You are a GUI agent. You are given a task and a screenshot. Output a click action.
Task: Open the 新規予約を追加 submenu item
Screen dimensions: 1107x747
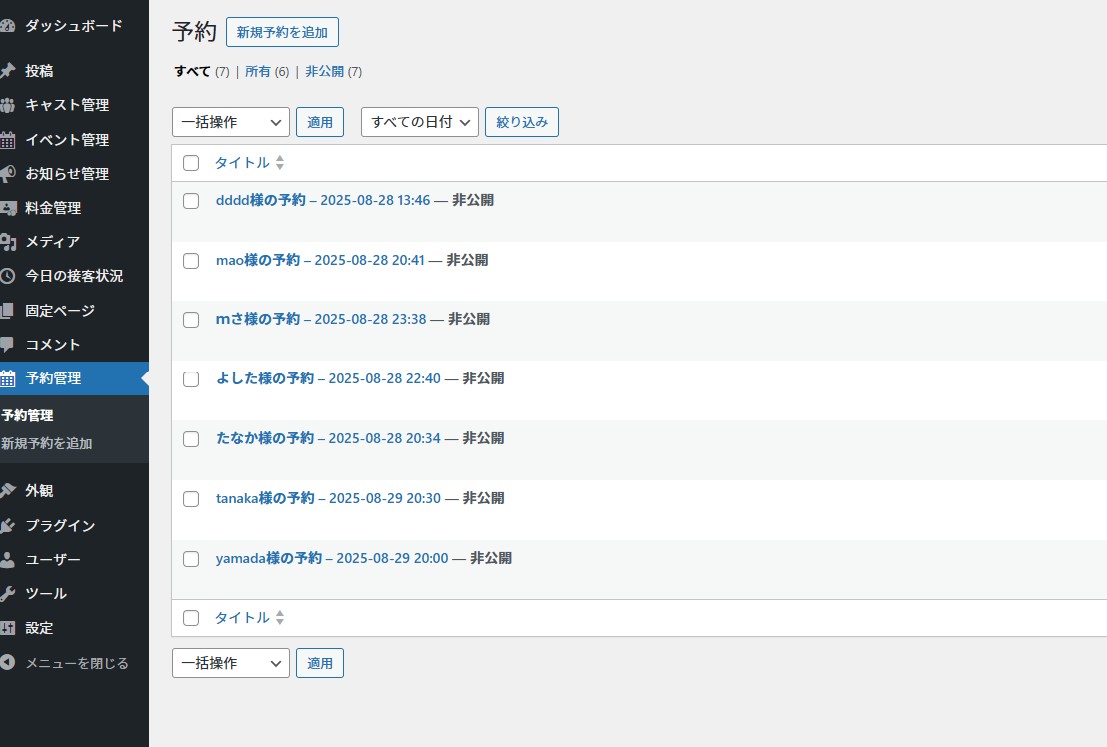tap(47, 443)
